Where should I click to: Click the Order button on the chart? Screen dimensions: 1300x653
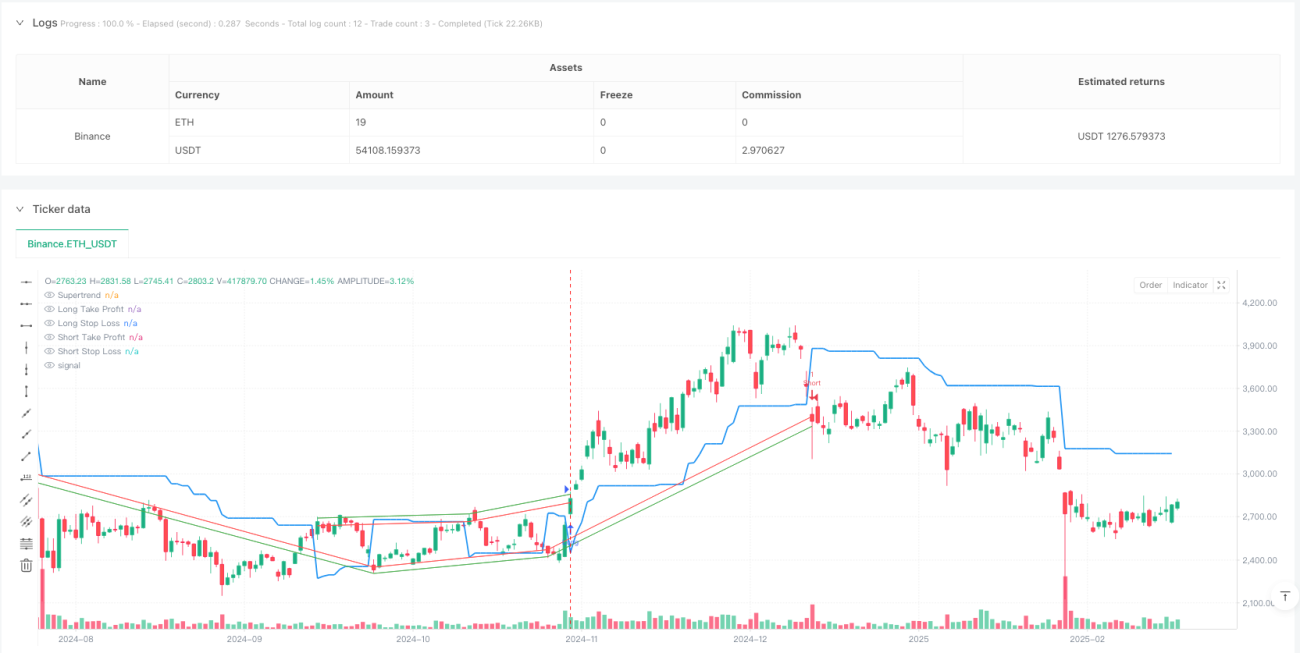tap(1150, 285)
